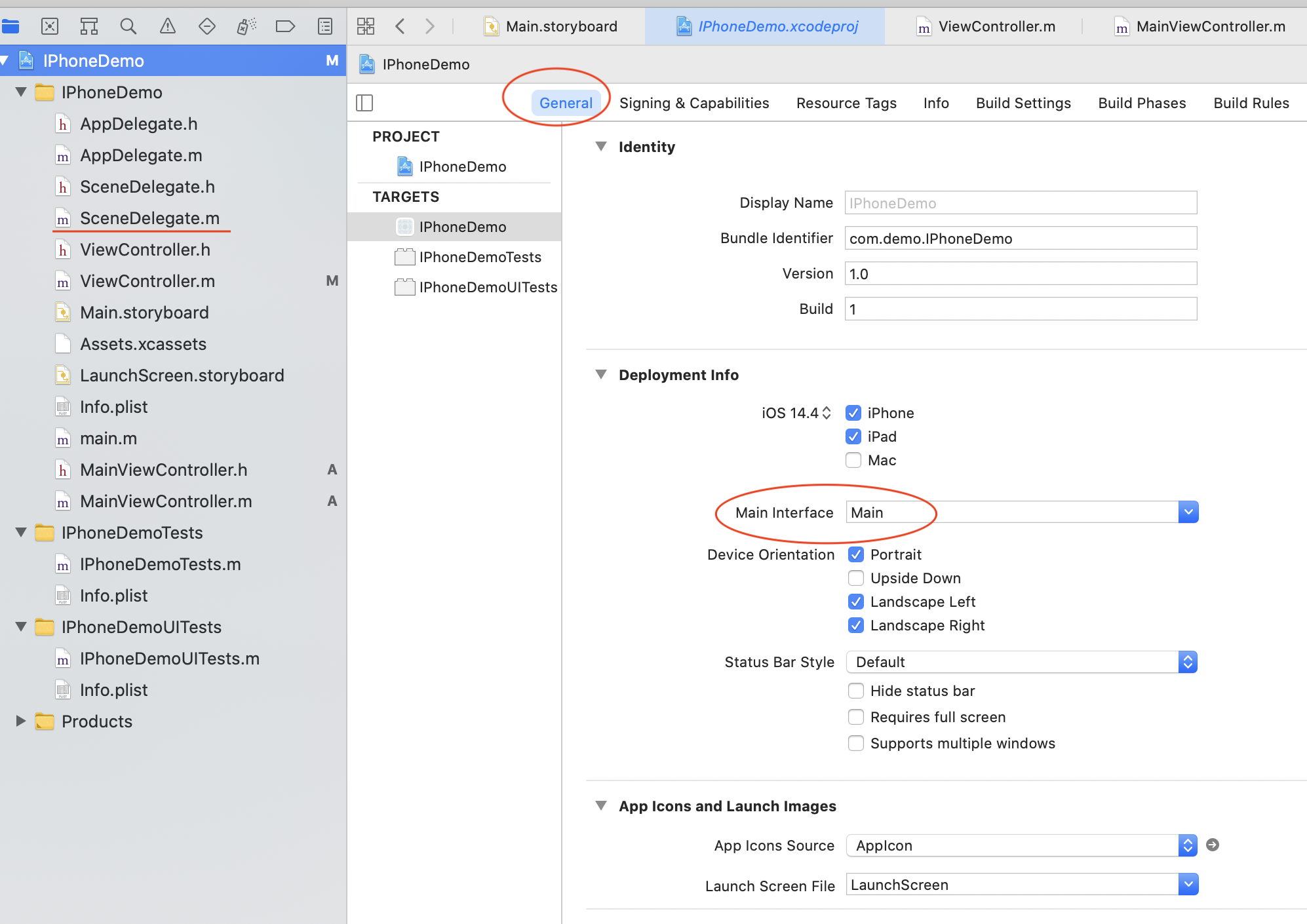Open the symbol navigator icon
1307x924 pixels.
(89, 26)
